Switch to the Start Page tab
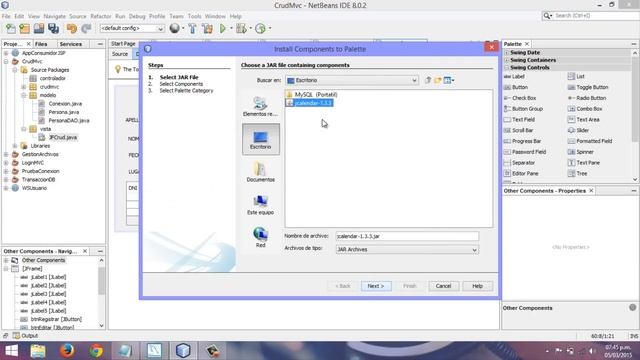 click(123, 44)
